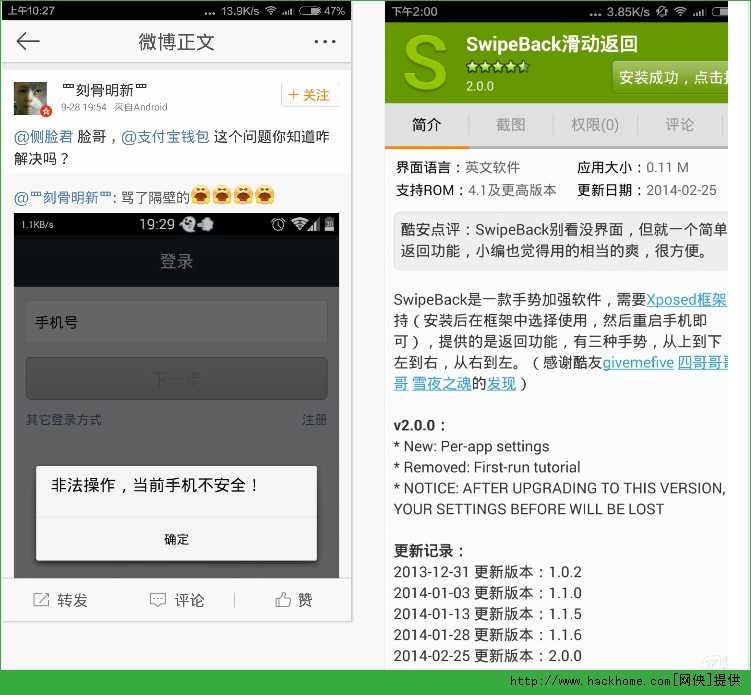This screenshot has width=751, height=695.
Task: Click the ghost emoji icon beside 19:29
Action: (x=189, y=224)
